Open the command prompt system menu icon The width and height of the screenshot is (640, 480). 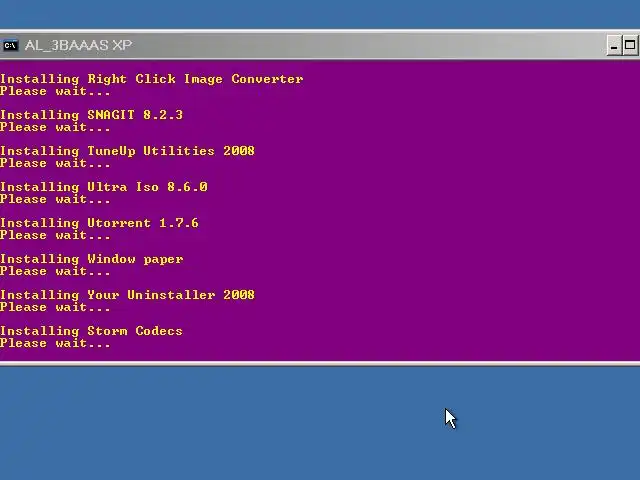coord(10,45)
